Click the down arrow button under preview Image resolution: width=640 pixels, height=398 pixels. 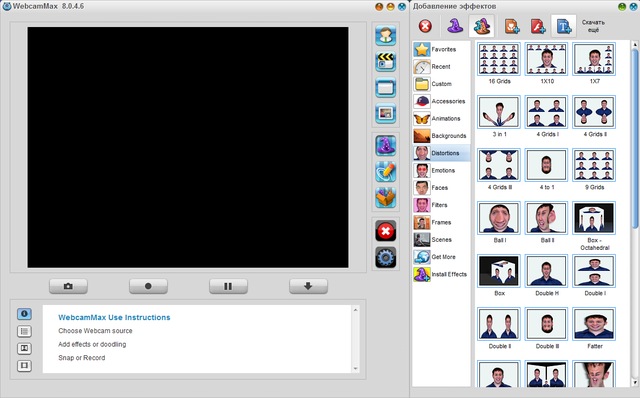pos(308,286)
